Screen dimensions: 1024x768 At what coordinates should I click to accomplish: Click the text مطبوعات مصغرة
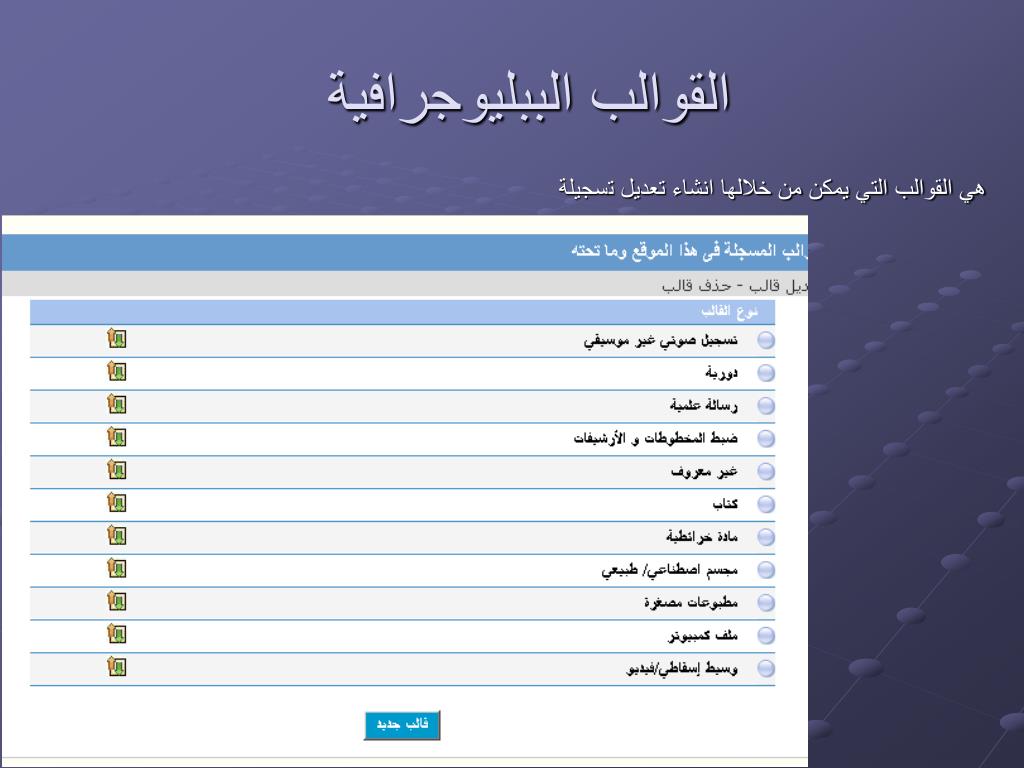click(691, 602)
